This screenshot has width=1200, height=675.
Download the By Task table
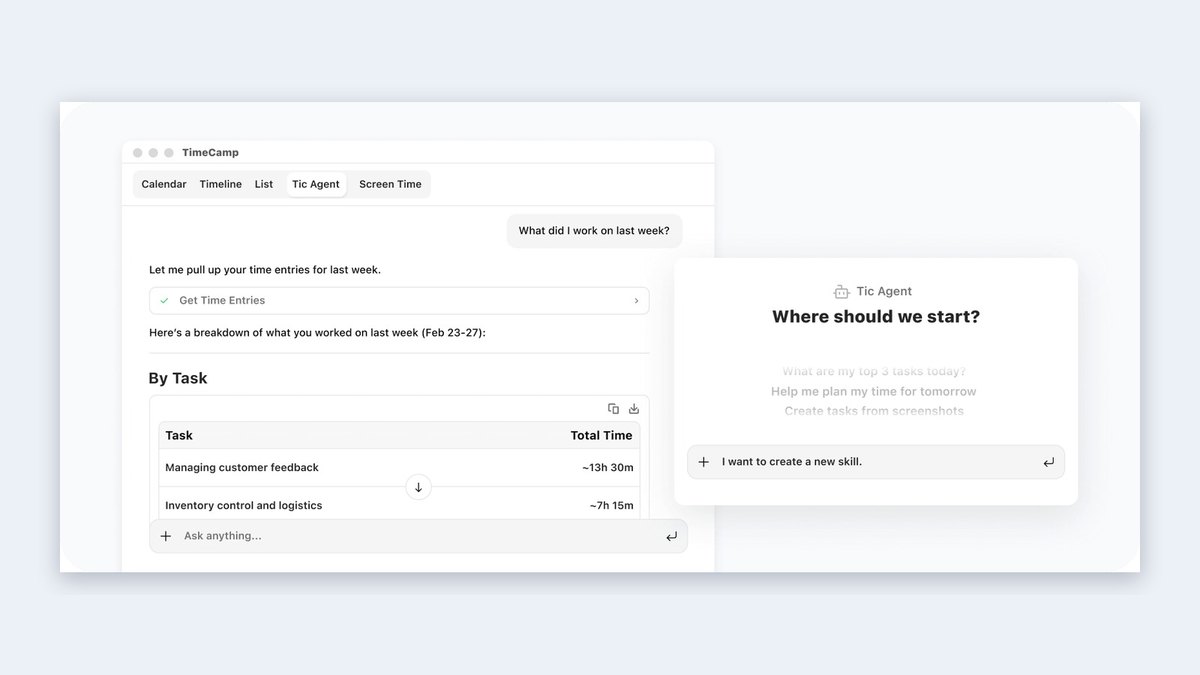point(634,408)
